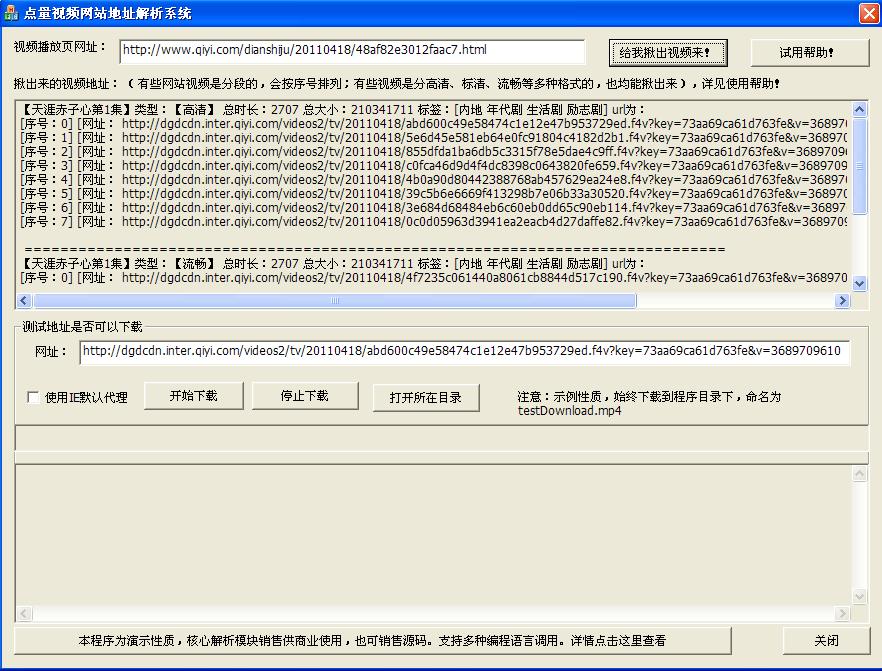The image size is (882, 671).
Task: Select URL row with 序号 7
Action: pyautogui.click(x=433, y=222)
